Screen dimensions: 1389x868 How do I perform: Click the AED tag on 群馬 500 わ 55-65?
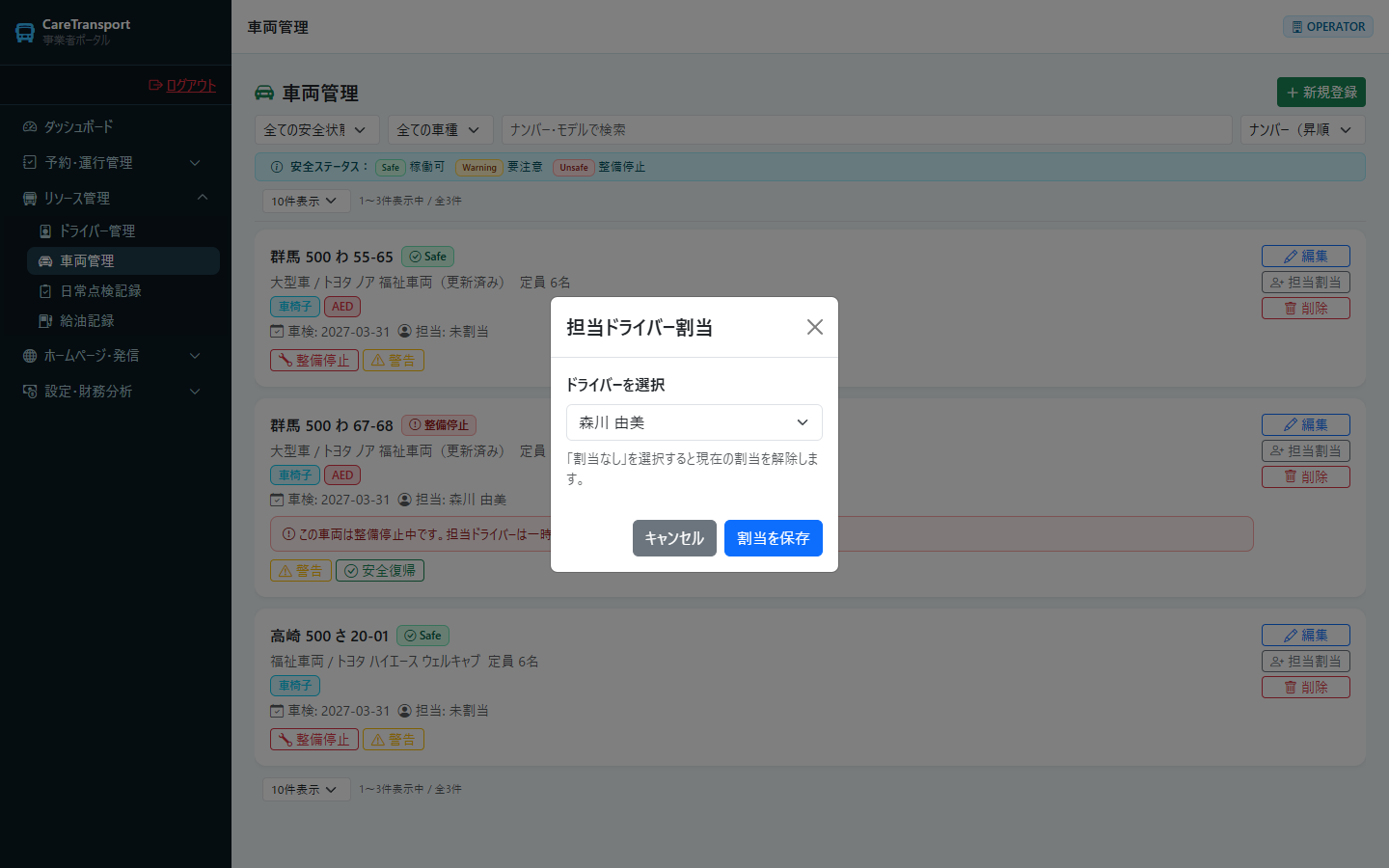click(342, 307)
